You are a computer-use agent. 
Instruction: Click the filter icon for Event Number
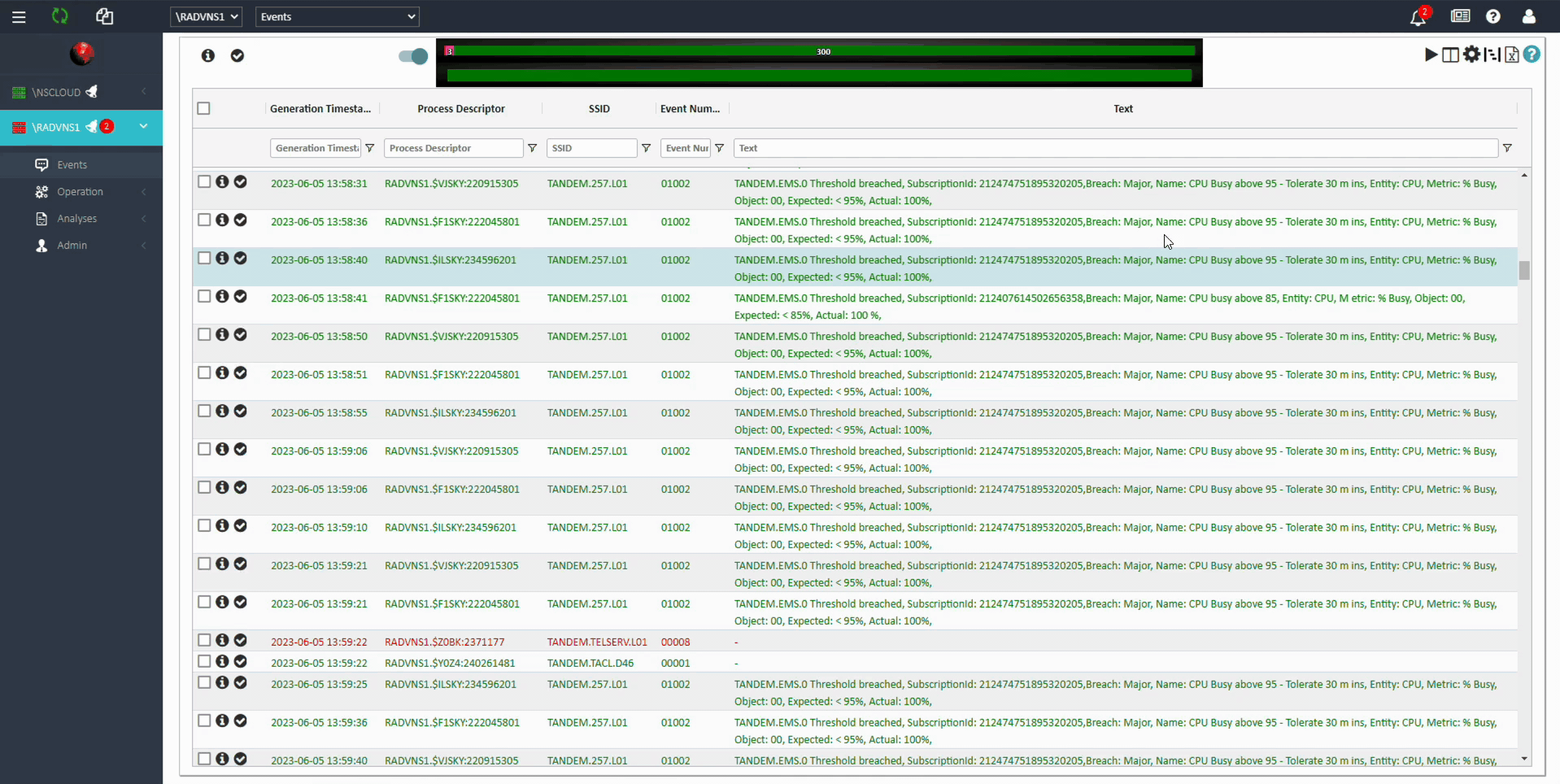(720, 148)
